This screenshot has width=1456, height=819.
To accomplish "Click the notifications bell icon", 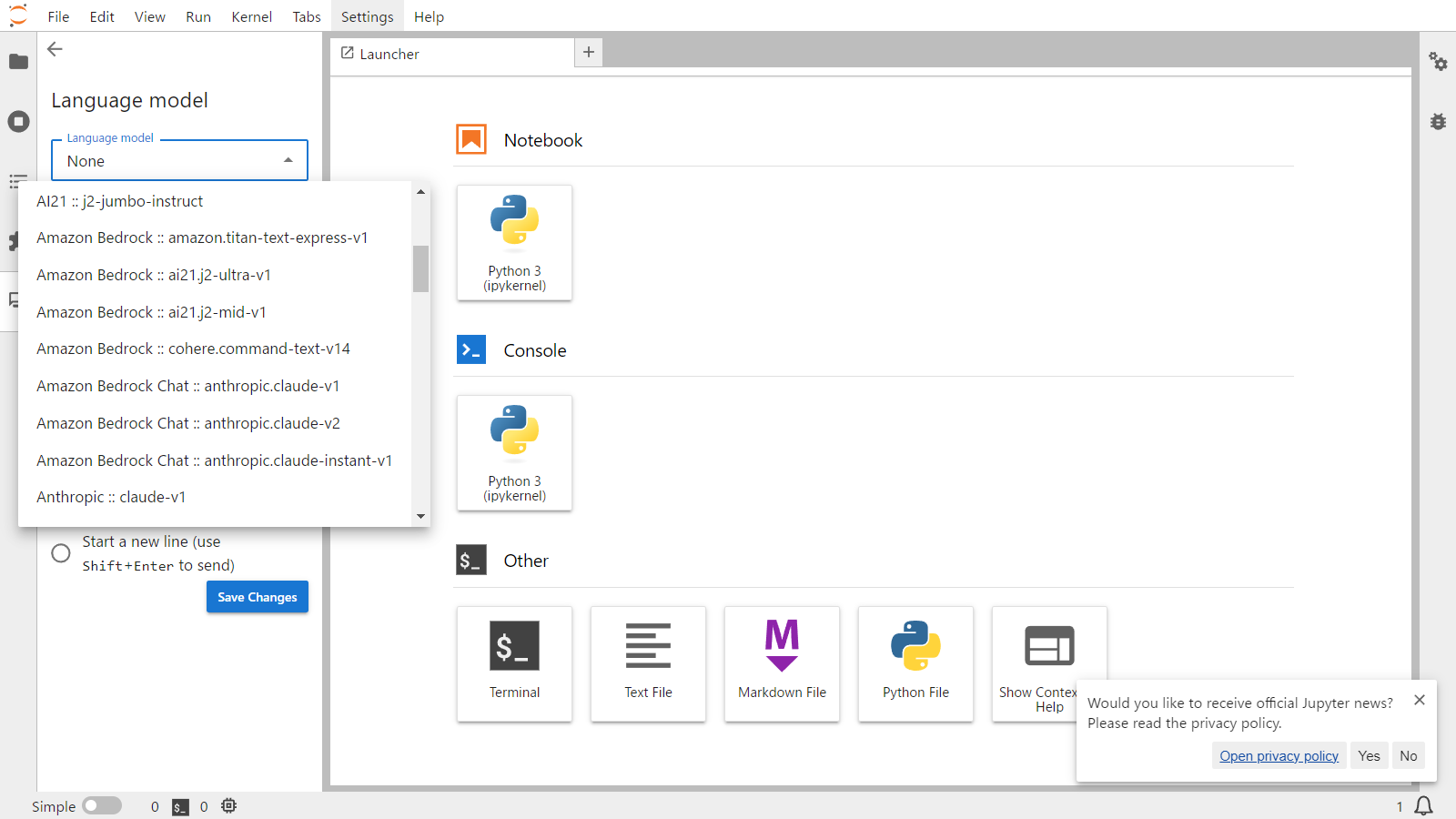I will point(1424,806).
